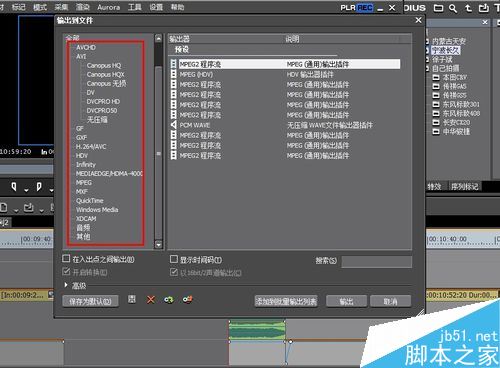Click the folder icon next to 中华骏捷
The height and width of the screenshot is (368, 500).
pyautogui.click(x=436, y=131)
